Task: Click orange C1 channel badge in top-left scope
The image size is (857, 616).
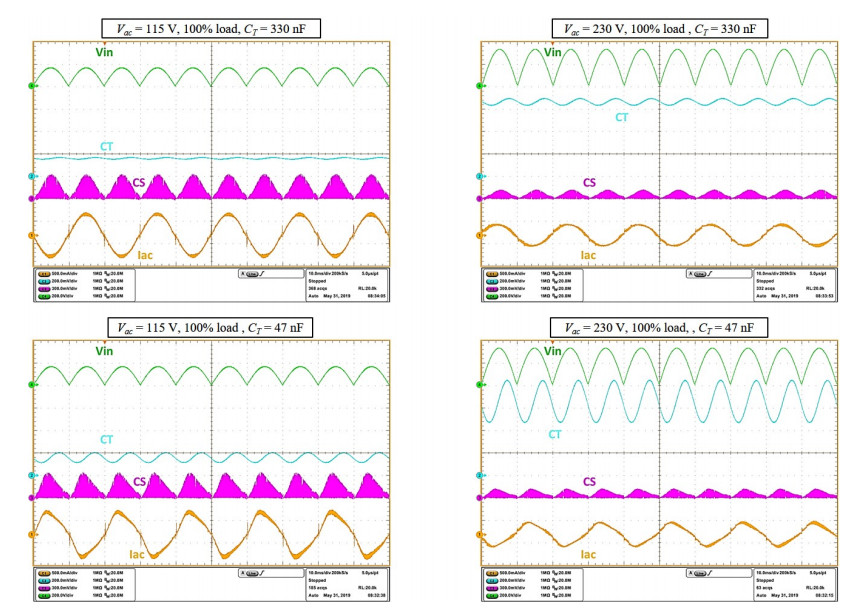Action: (x=44, y=272)
